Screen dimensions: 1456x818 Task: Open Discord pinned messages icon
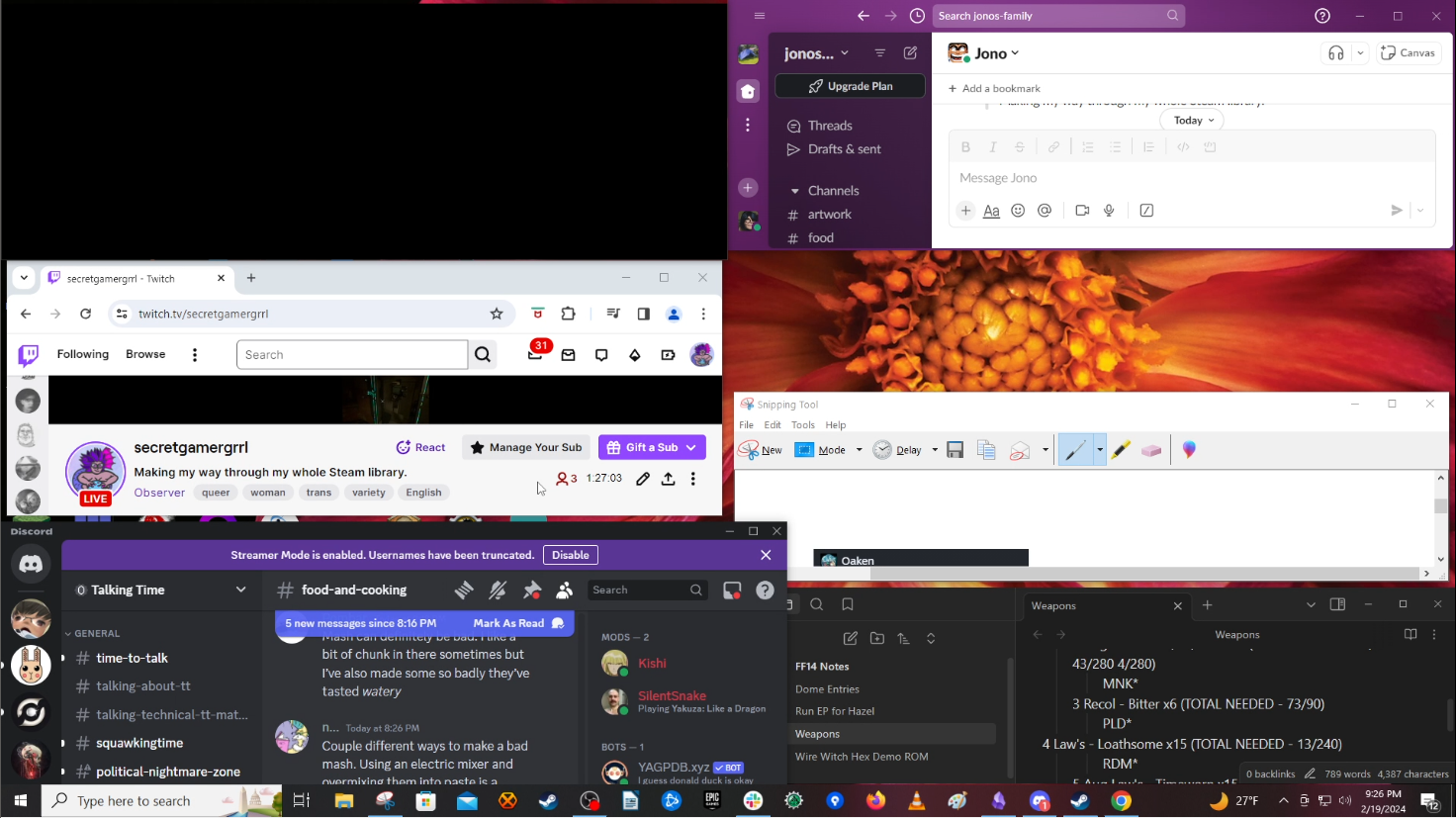[532, 591]
